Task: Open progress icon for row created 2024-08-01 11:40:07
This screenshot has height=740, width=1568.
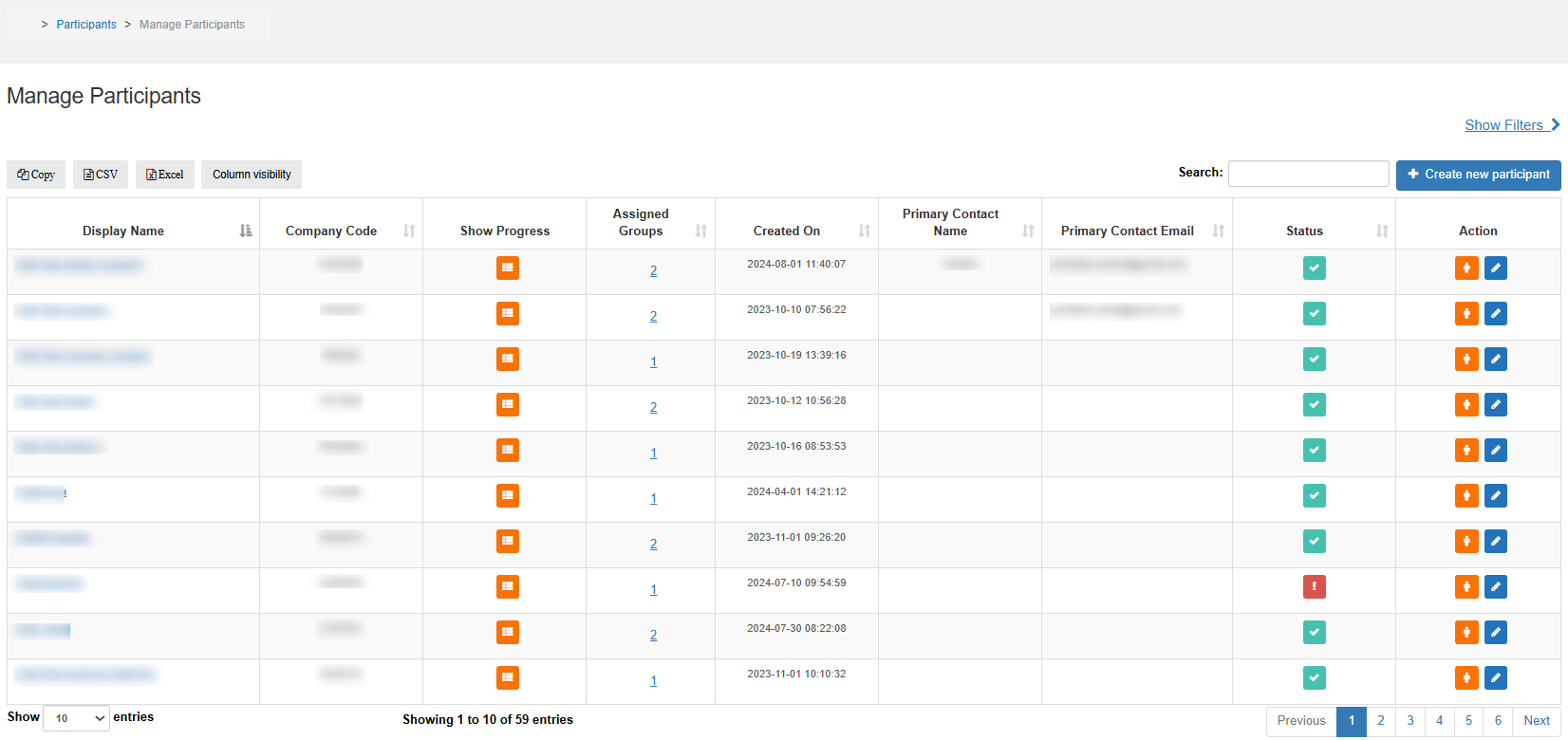Action: (508, 268)
